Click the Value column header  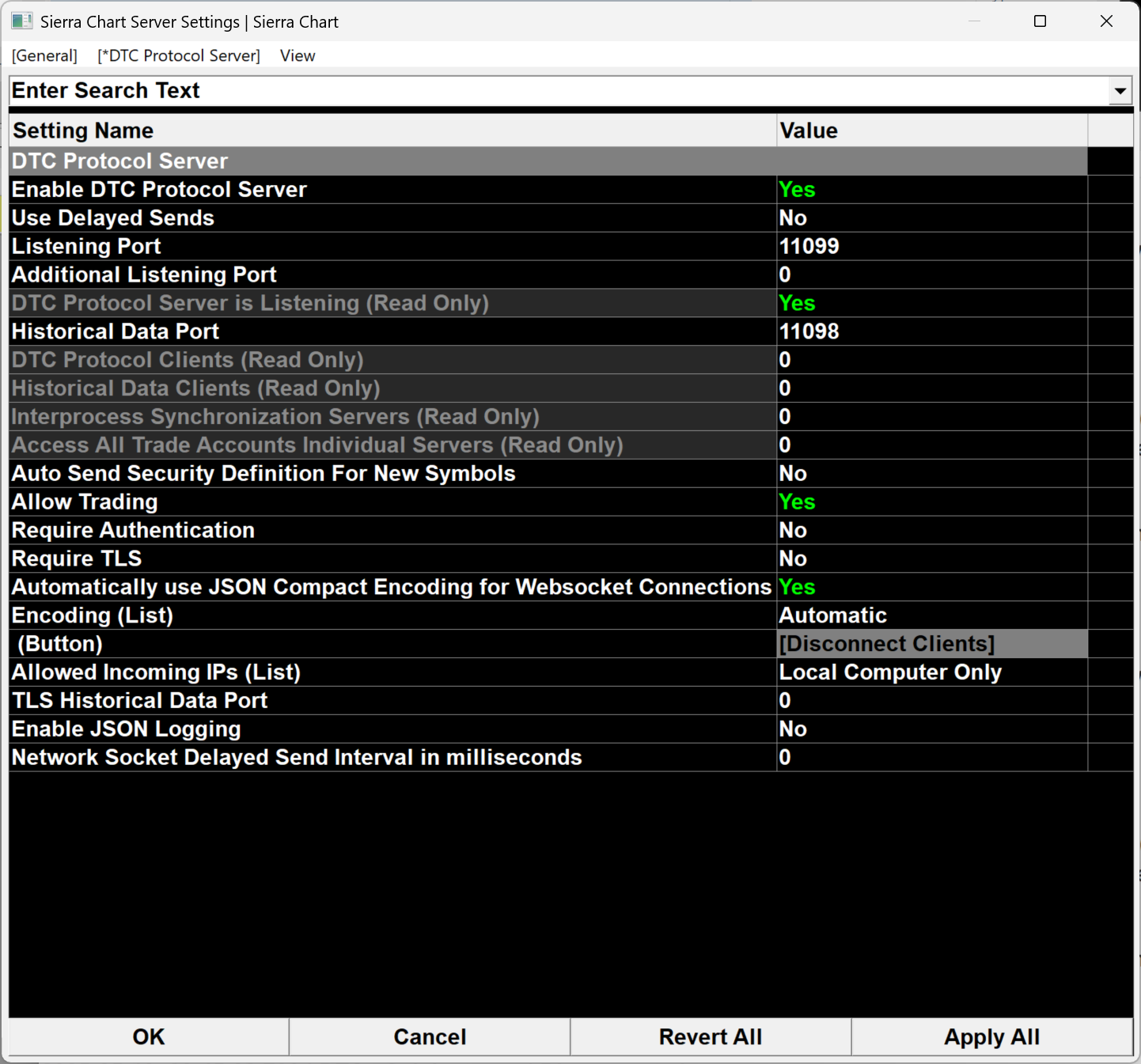click(x=932, y=131)
